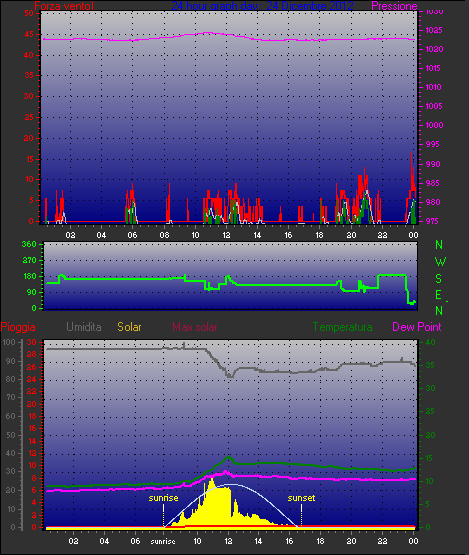Image resolution: width=469 pixels, height=555 pixels.
Task: Click the Forza vento axis title
Action: point(64,6)
